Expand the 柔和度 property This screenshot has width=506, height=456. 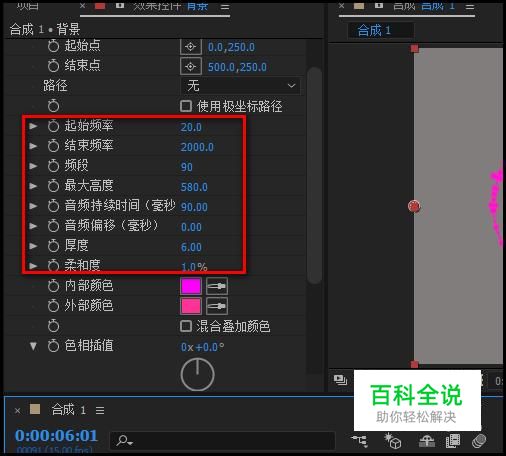click(x=33, y=266)
